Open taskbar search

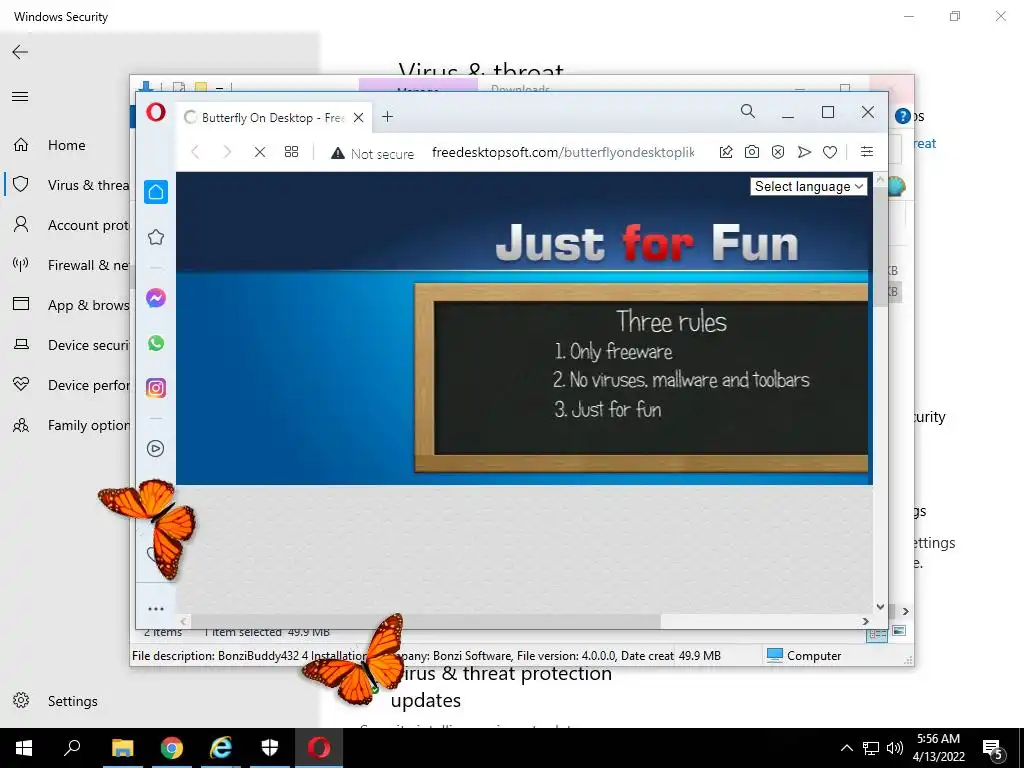click(x=72, y=748)
